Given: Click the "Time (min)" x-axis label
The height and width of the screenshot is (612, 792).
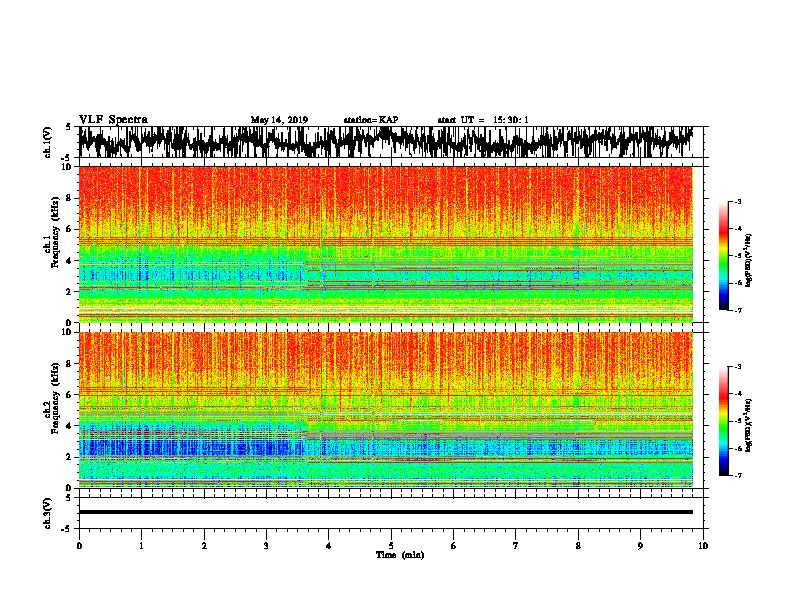Looking at the screenshot, I should (400, 555).
